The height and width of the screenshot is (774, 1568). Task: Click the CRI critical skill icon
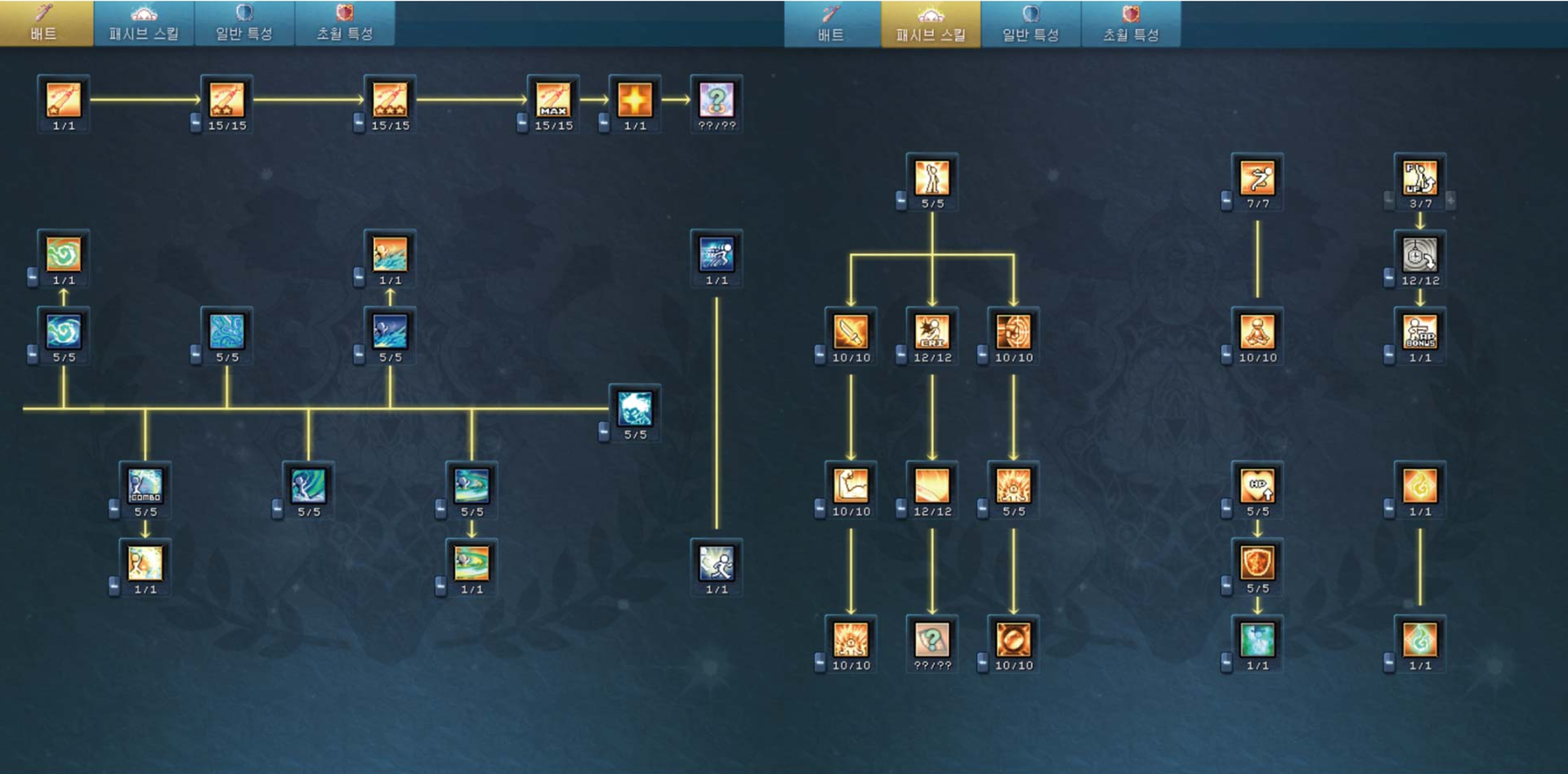[932, 332]
